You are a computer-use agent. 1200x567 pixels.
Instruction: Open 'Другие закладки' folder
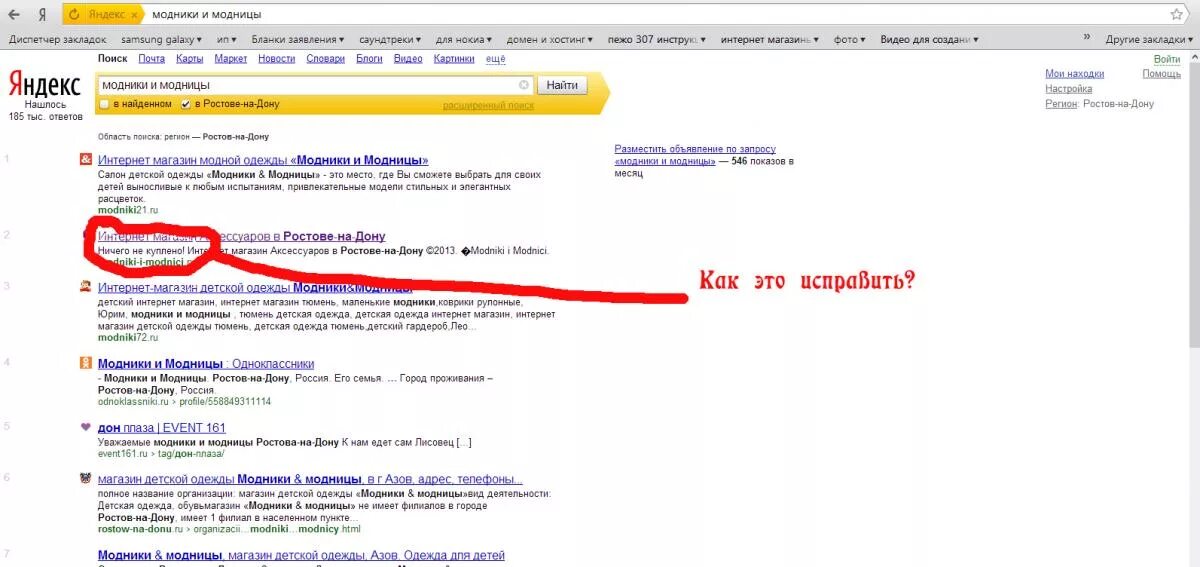click(1150, 40)
